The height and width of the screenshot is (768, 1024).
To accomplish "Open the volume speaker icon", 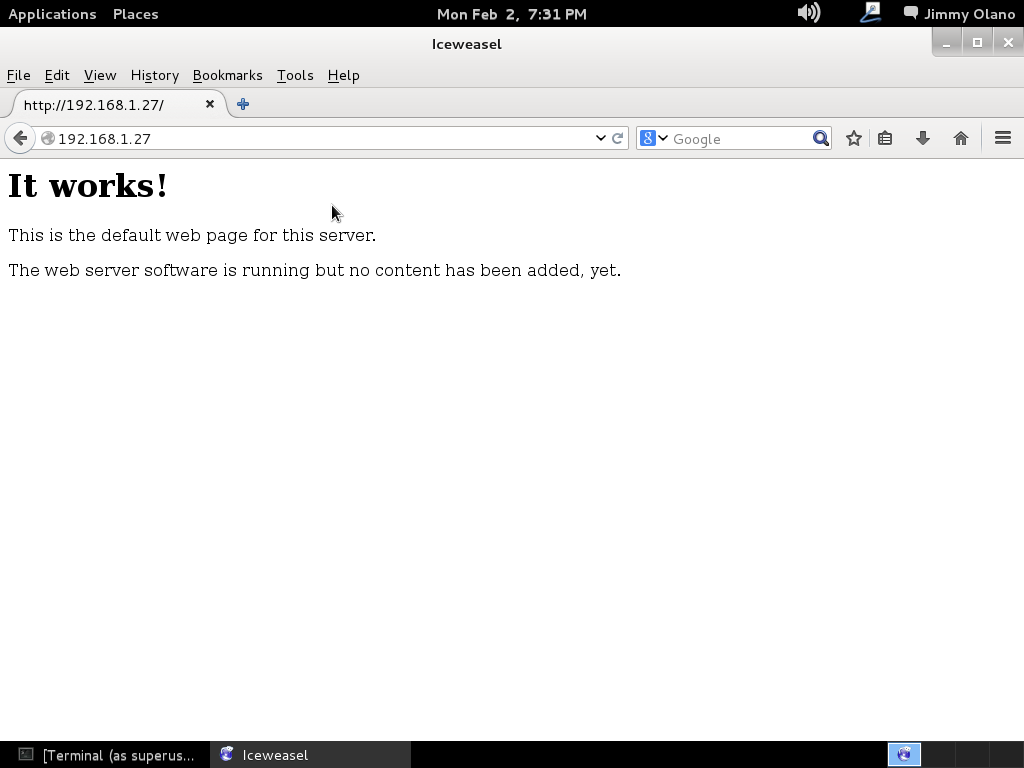I will pos(808,13).
